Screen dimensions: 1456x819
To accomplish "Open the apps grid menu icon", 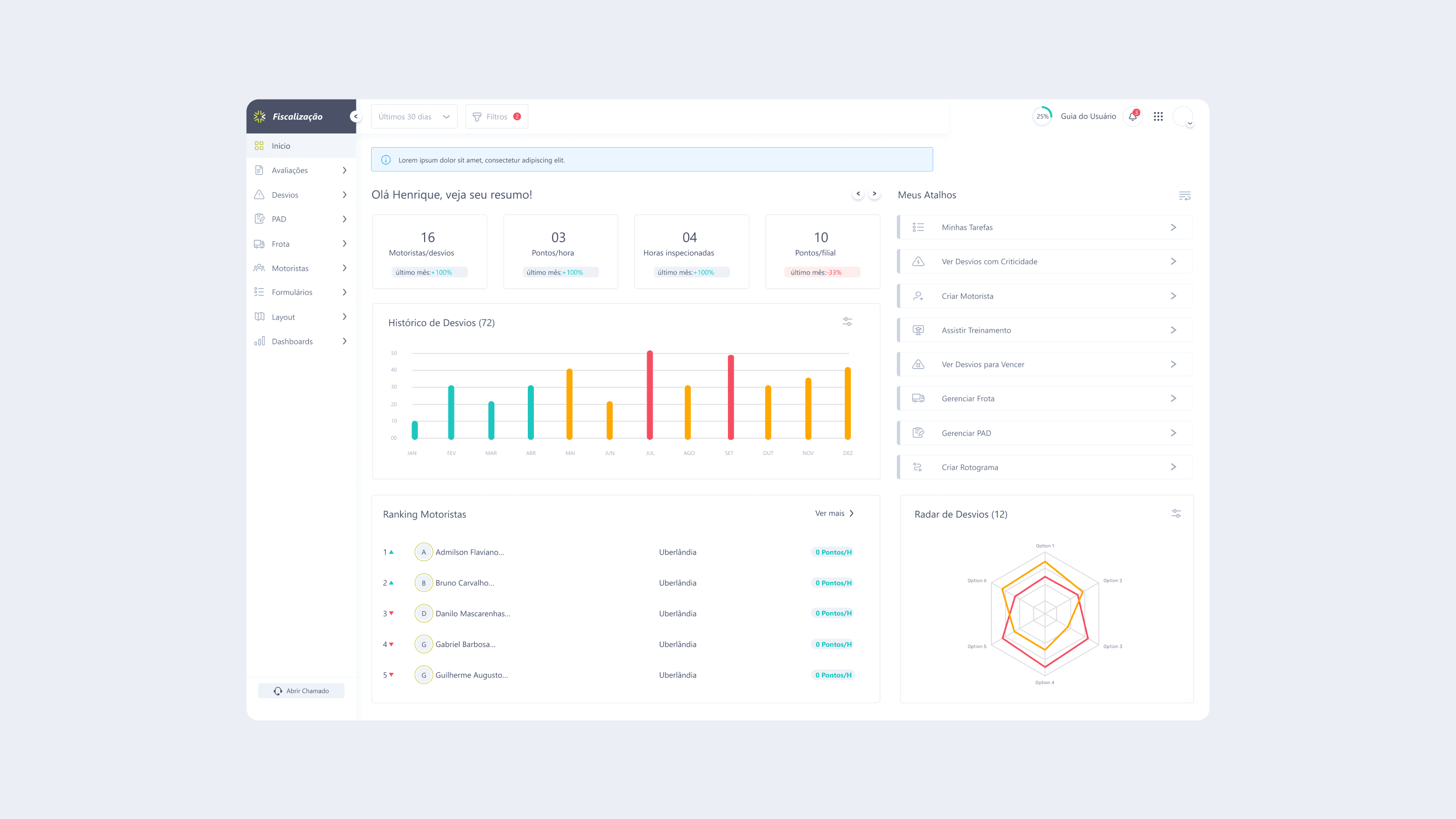I will pos(1158,116).
